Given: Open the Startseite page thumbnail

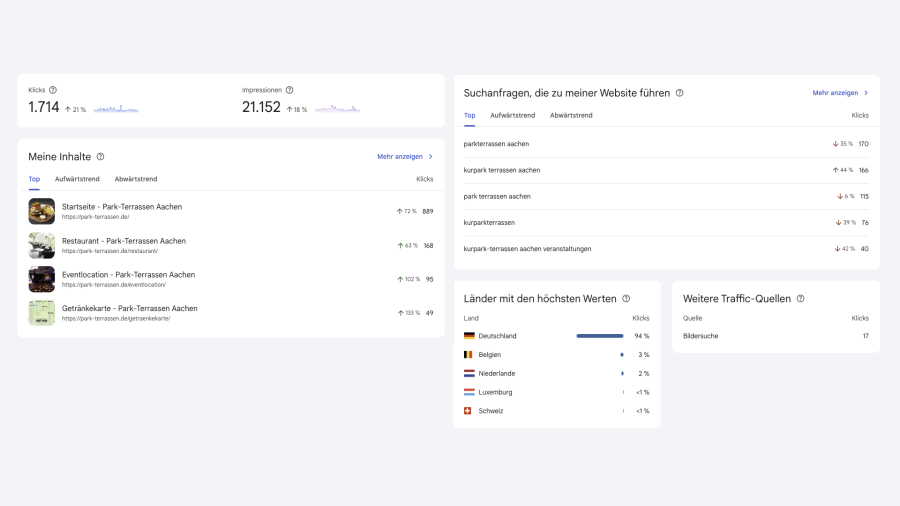Looking at the screenshot, I should coord(42,211).
